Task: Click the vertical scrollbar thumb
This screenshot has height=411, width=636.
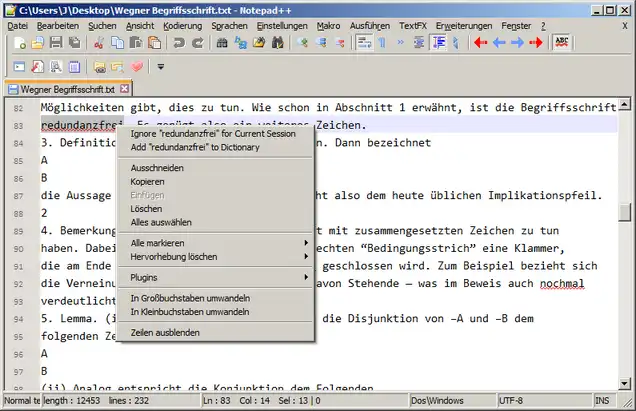Action: point(625,212)
